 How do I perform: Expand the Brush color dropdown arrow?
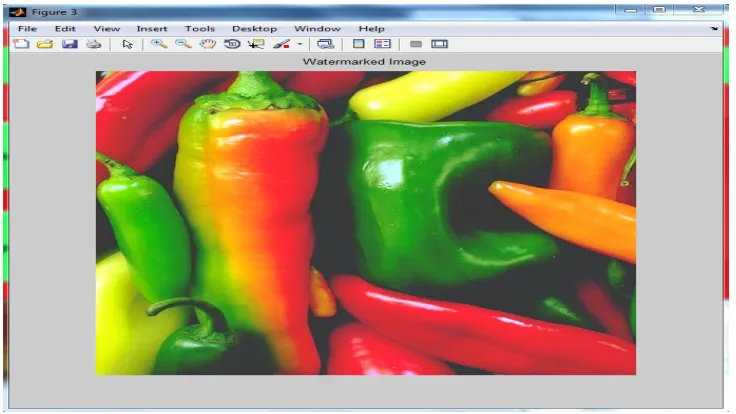point(300,44)
